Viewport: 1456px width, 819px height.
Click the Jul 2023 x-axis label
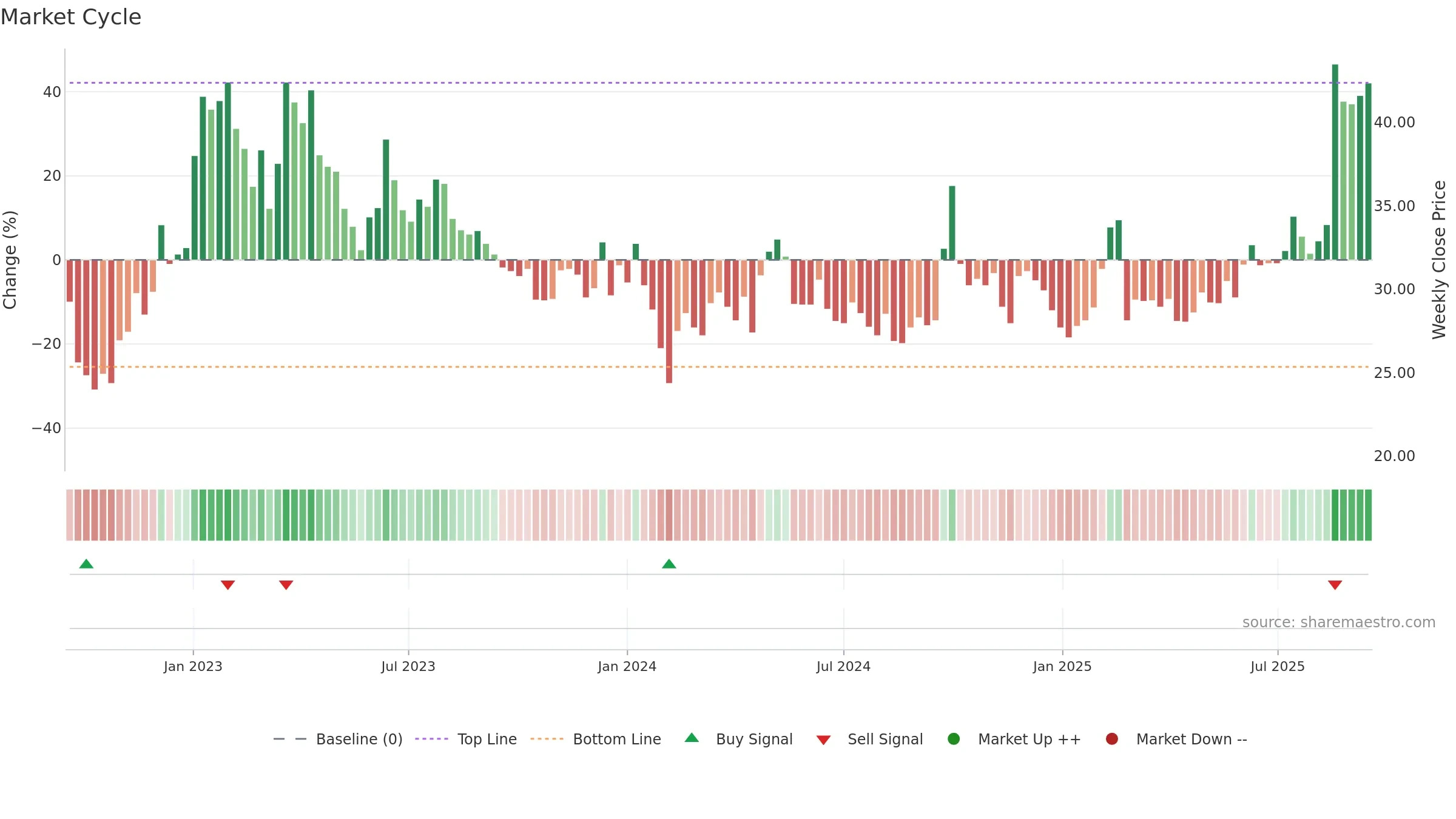[408, 667]
